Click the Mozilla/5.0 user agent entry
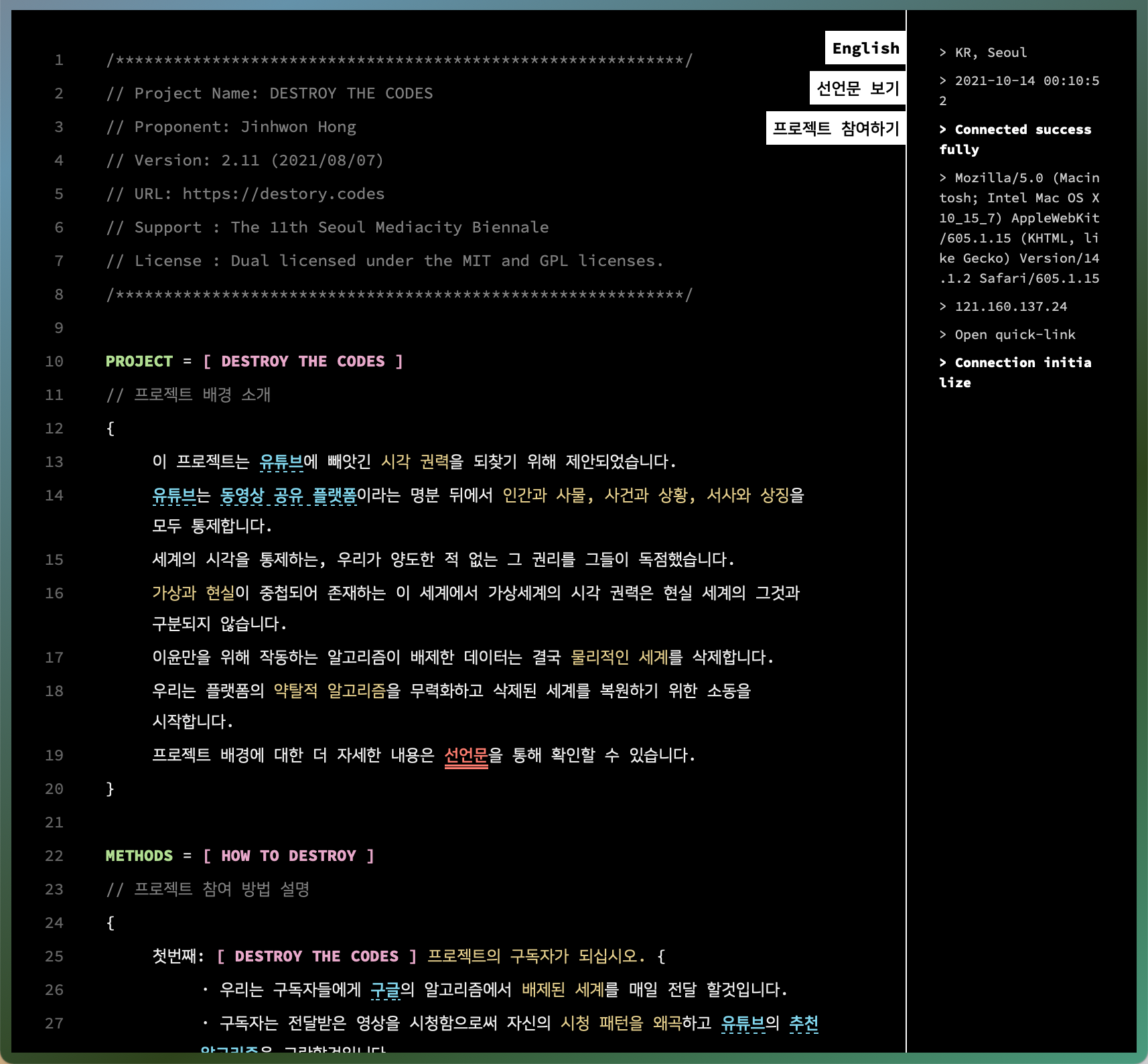The width and height of the screenshot is (1148, 1064). click(x=1019, y=228)
